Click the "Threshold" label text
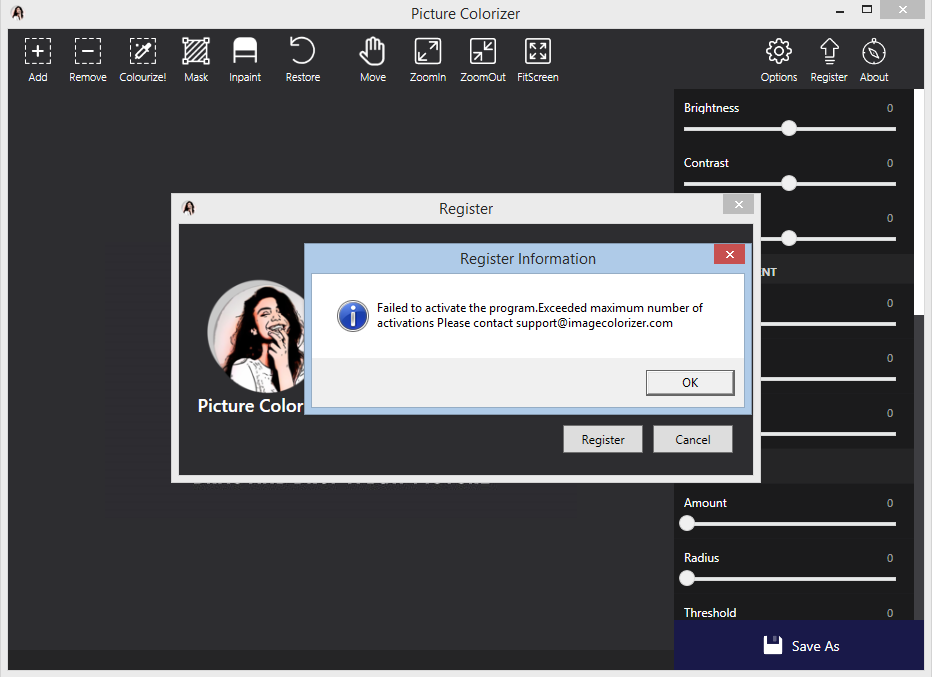The height and width of the screenshot is (677, 932). (710, 613)
